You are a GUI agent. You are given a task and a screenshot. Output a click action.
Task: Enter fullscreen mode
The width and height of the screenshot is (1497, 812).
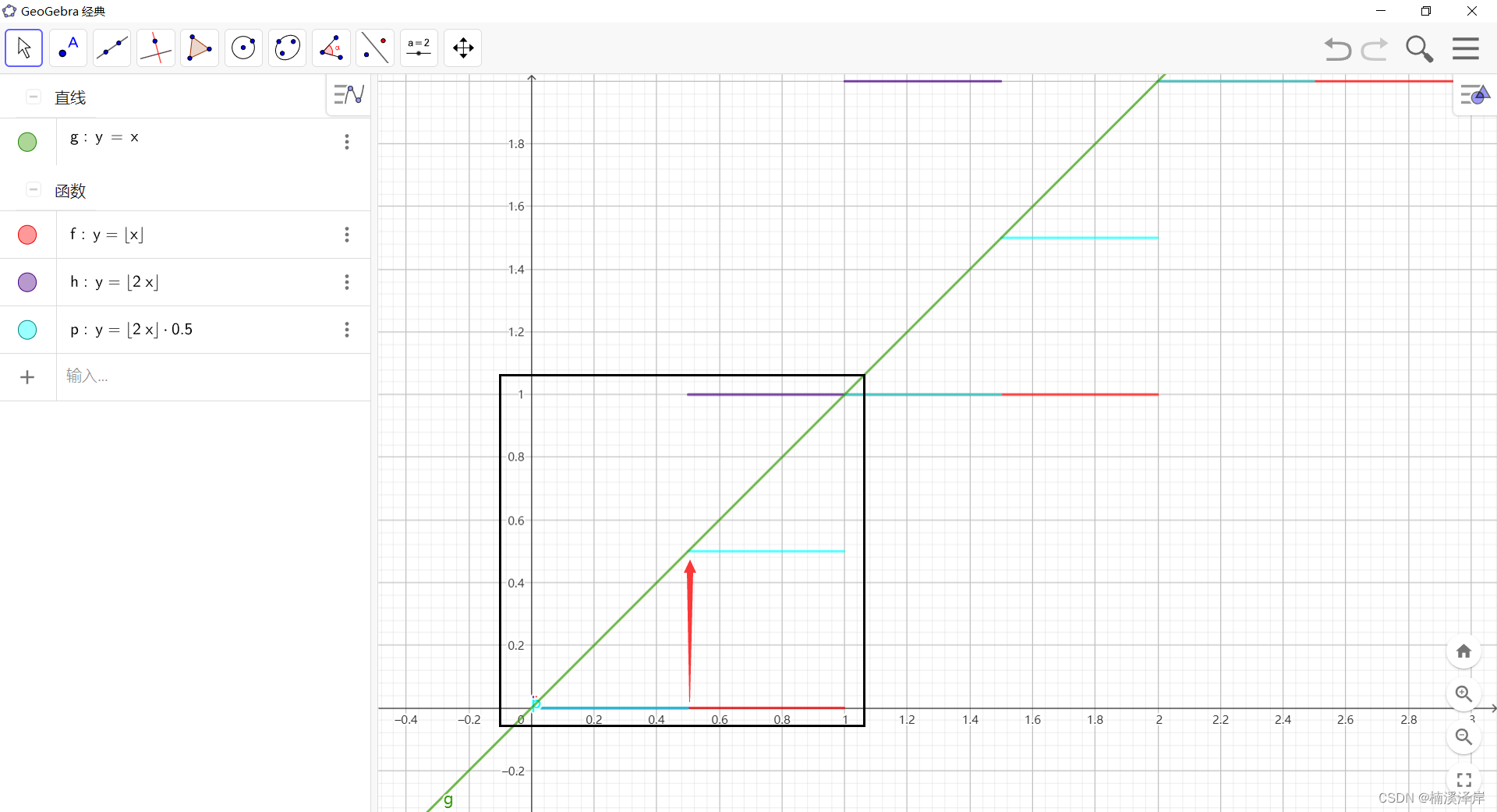click(x=1463, y=779)
